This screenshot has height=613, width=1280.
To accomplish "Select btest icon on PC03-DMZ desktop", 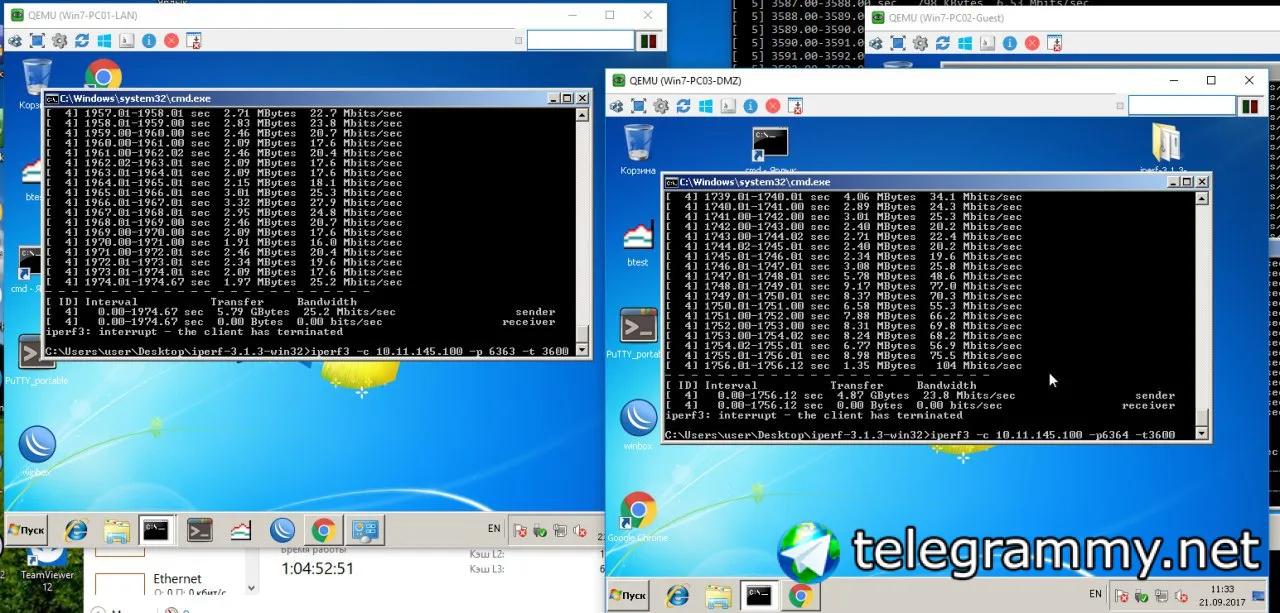I will (638, 243).
